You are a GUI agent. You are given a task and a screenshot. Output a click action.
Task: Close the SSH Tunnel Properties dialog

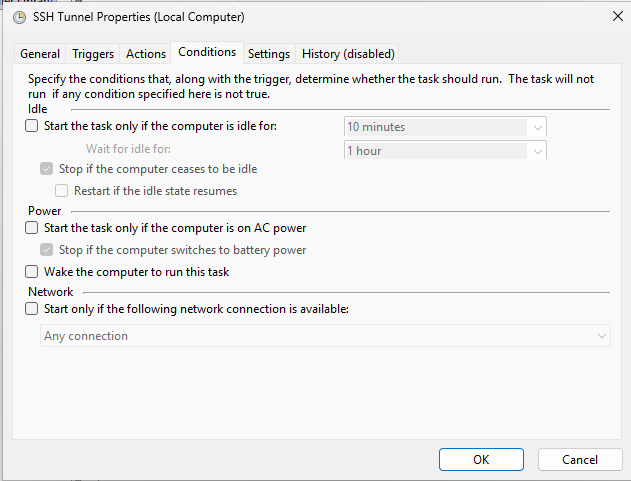coord(612,17)
